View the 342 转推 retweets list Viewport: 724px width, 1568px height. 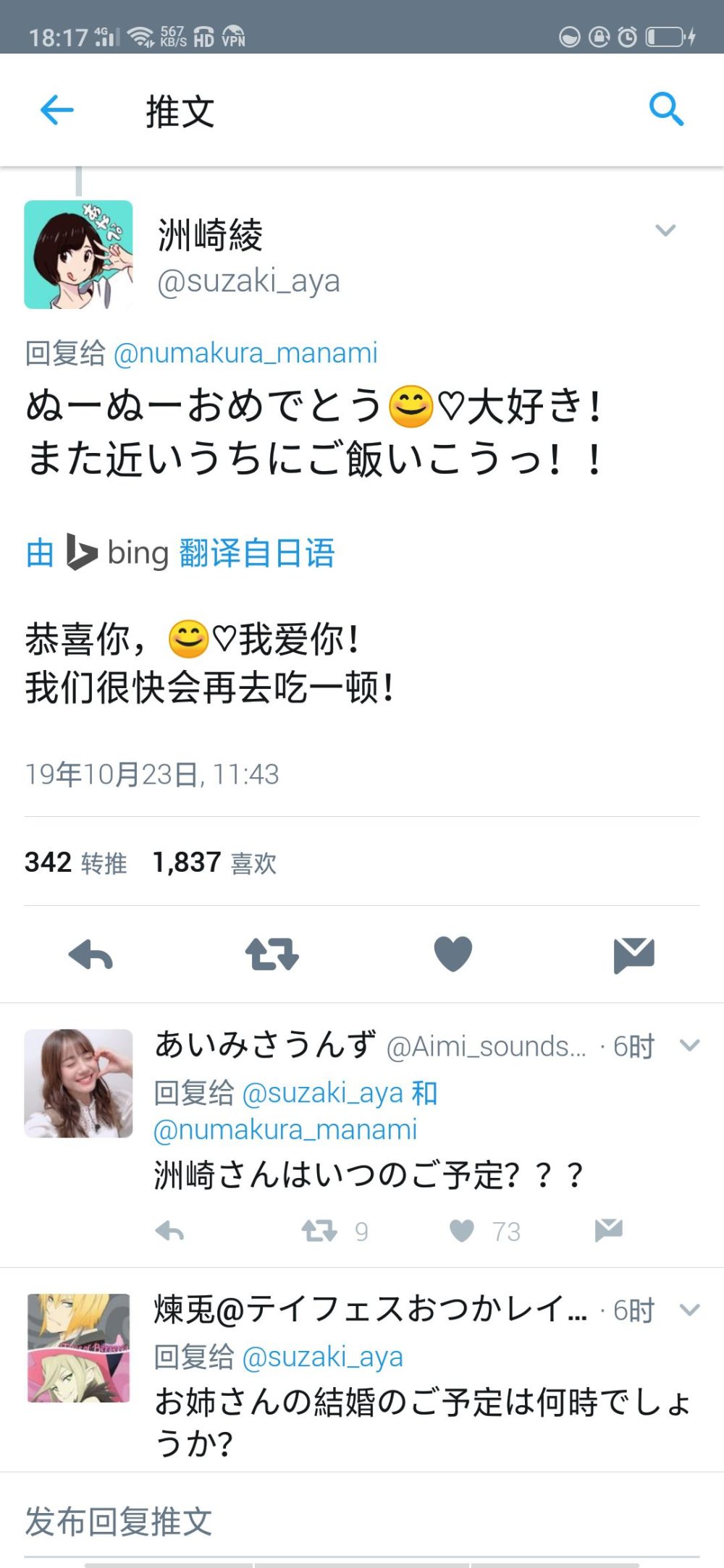point(76,863)
